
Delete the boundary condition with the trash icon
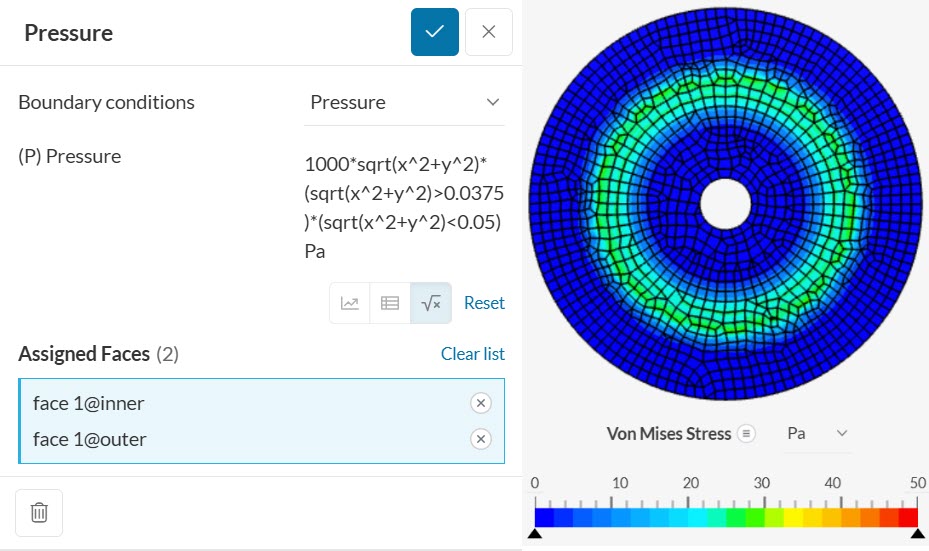tap(39, 513)
